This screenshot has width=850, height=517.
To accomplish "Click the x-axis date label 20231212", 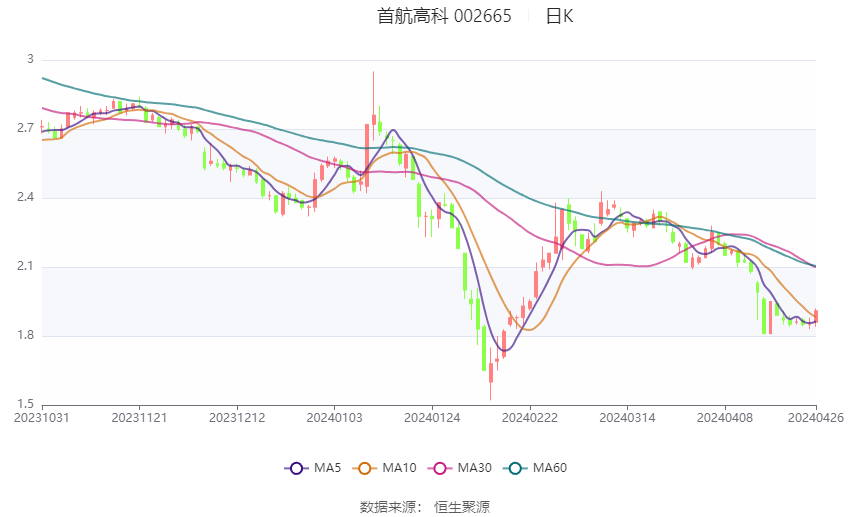I will click(x=237, y=418).
